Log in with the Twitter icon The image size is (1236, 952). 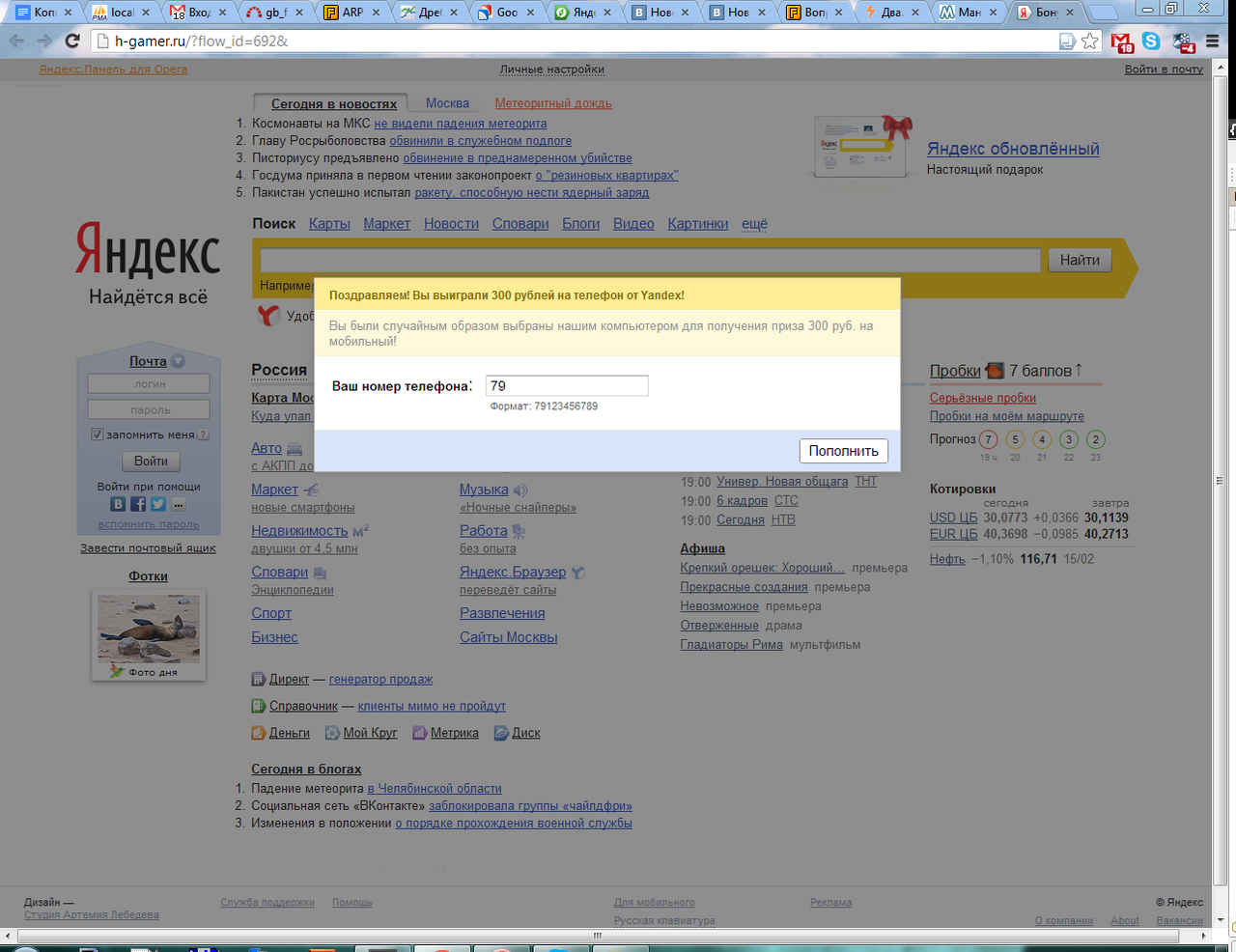point(158,504)
